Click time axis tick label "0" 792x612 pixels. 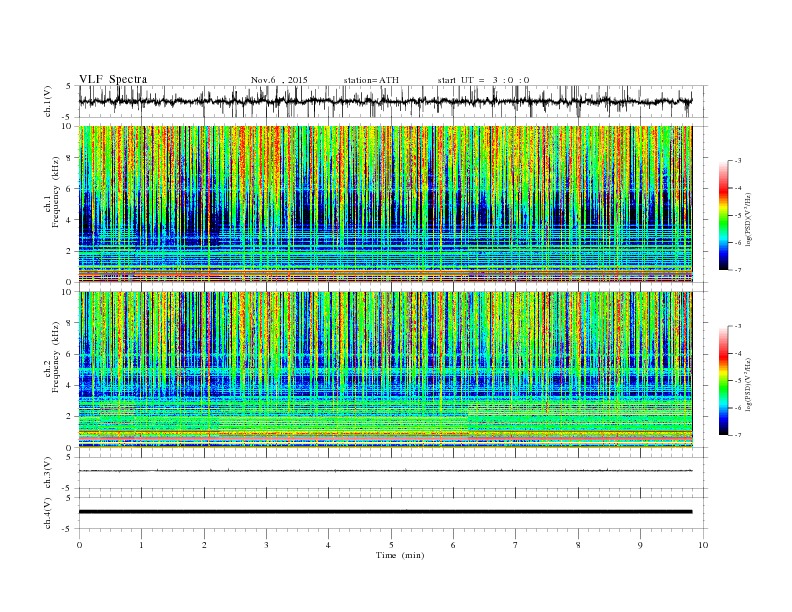click(x=79, y=545)
